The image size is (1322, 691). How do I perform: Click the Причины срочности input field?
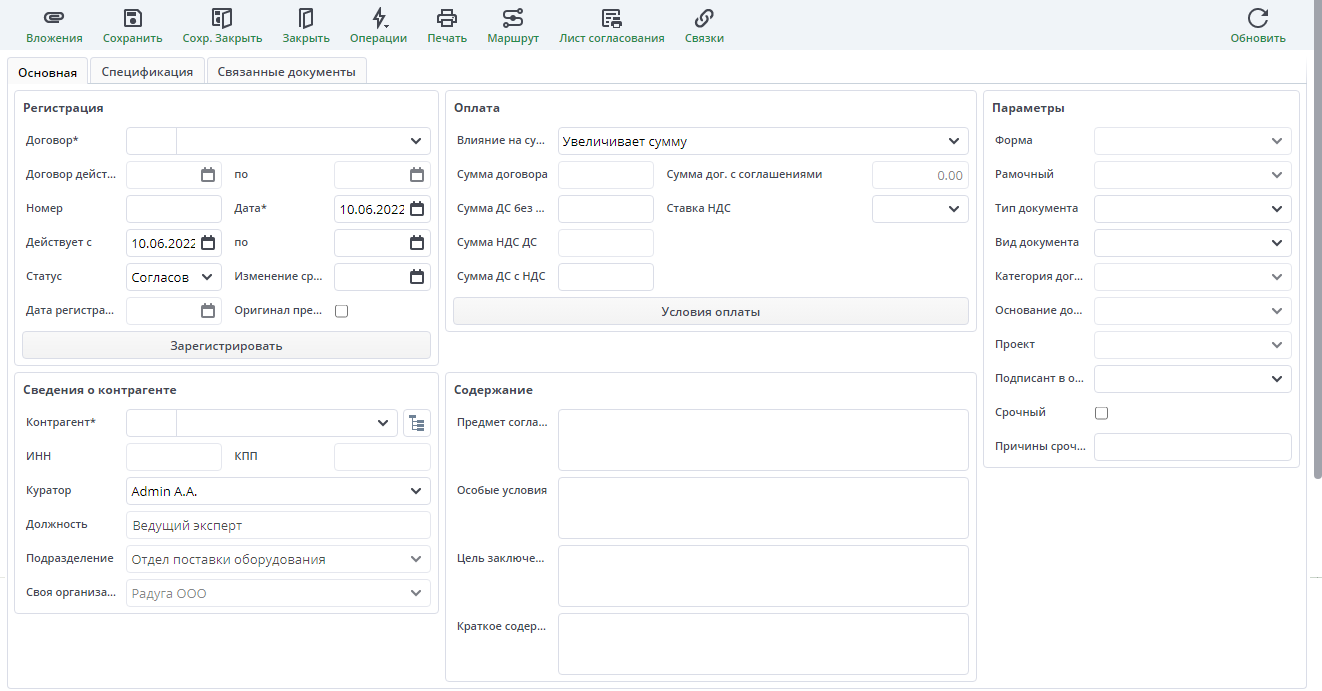(1193, 447)
